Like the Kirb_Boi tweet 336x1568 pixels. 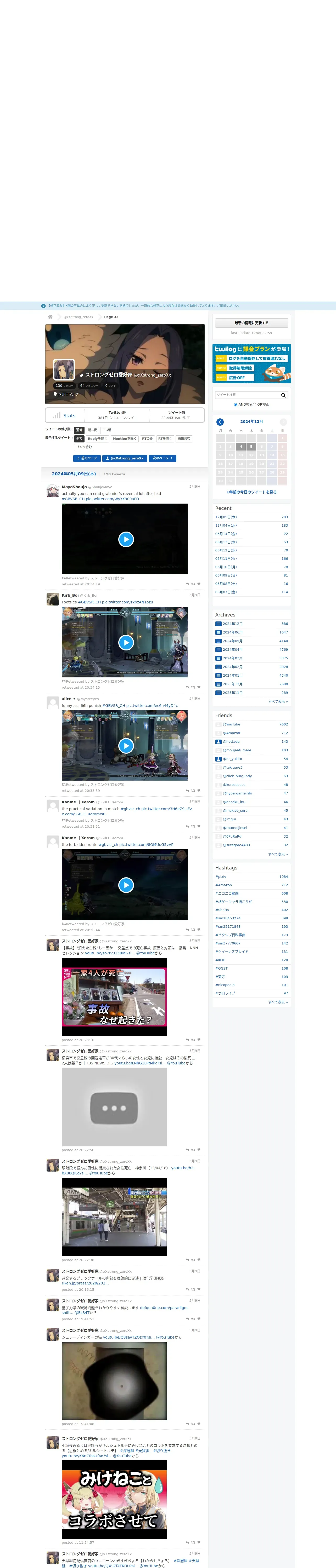coord(199,687)
